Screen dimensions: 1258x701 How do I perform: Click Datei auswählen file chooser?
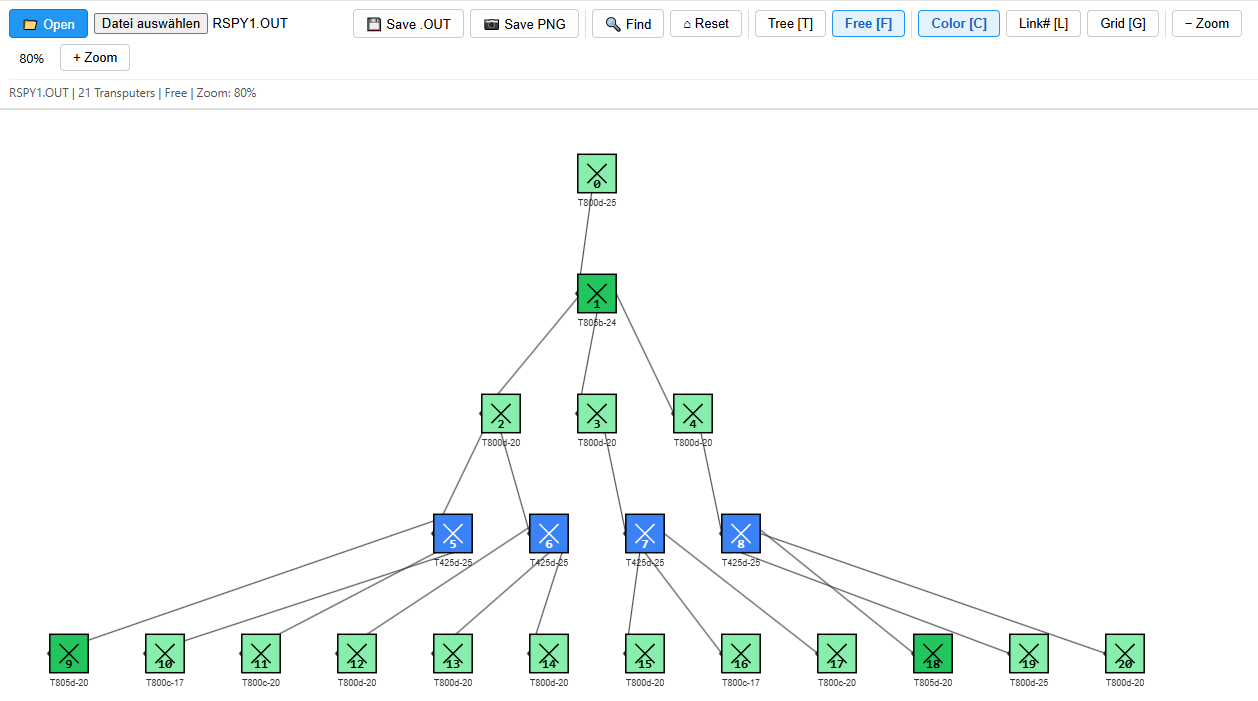coord(151,24)
